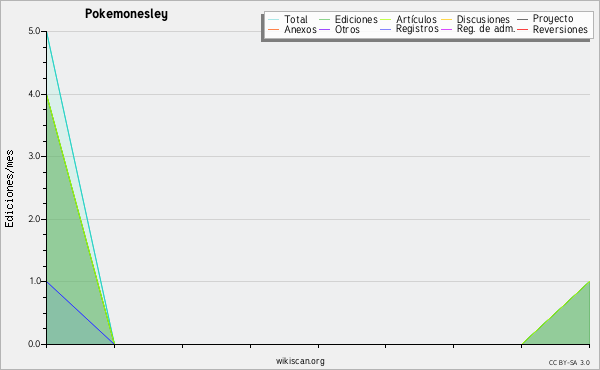This screenshot has width=600, height=370.
Task: Click the CC BY-SA 3.0 license text
Action: (x=569, y=363)
